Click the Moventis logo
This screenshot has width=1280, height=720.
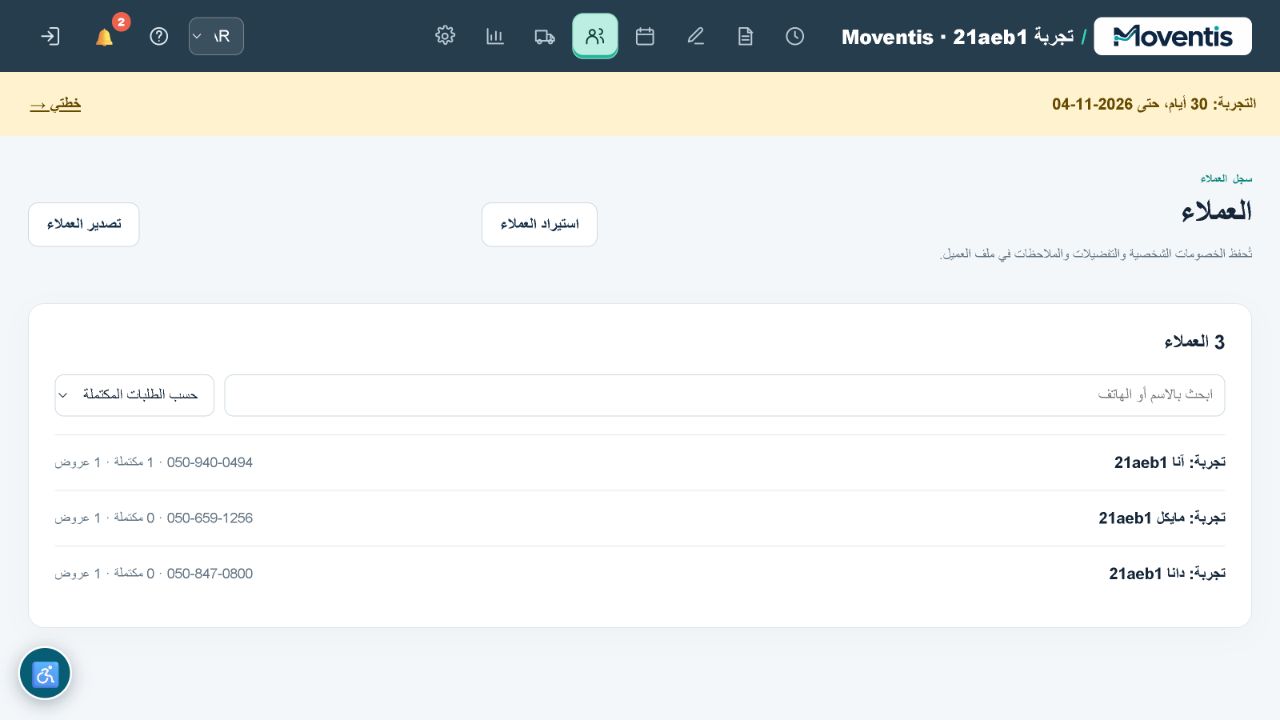(x=1173, y=36)
